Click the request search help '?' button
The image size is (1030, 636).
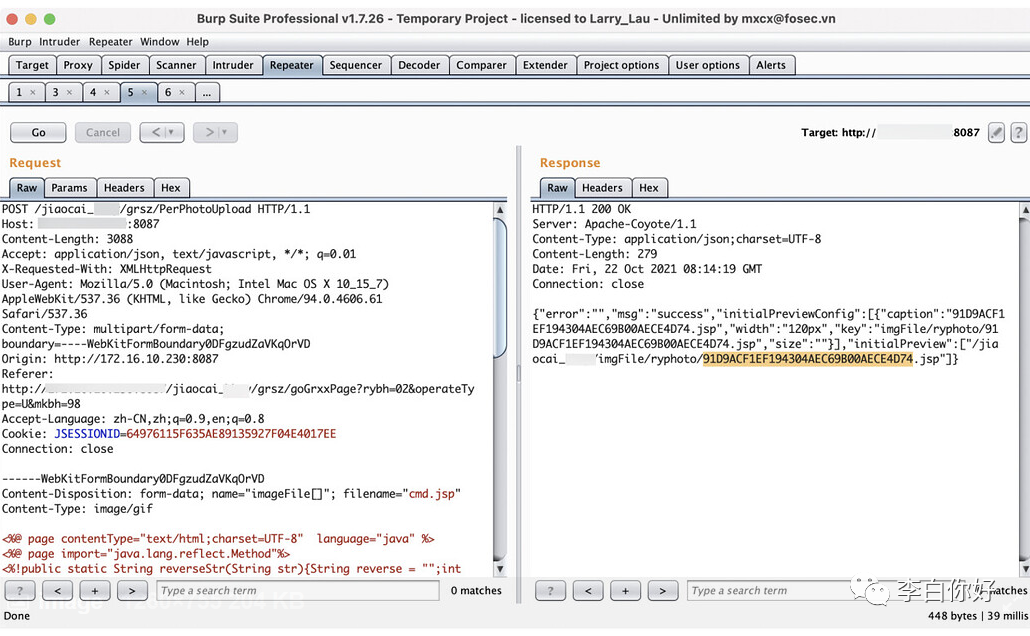click(x=20, y=591)
